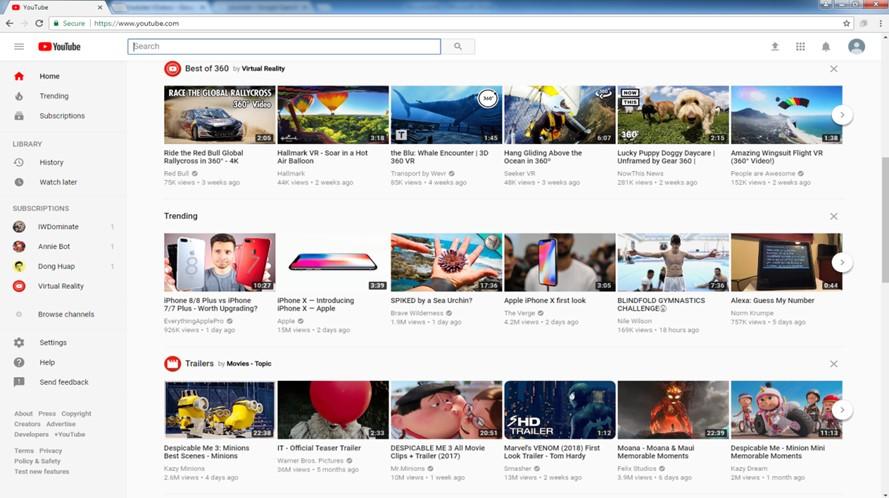
Task: Show more Trailers videos arrow
Action: pos(842,410)
